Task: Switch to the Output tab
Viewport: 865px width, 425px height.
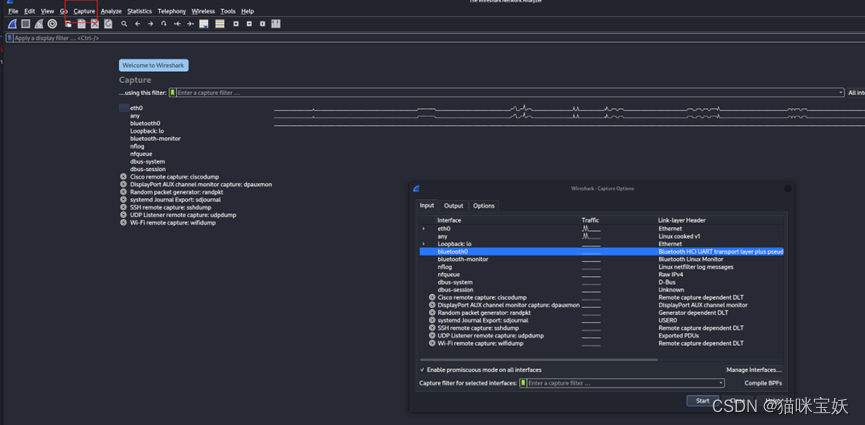Action: (x=453, y=205)
